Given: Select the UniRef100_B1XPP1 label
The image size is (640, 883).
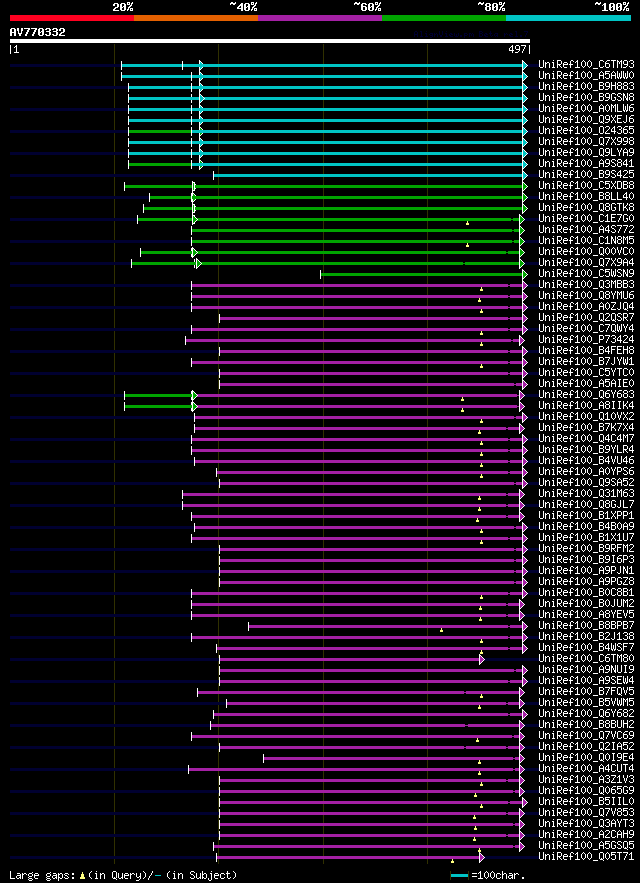Looking at the screenshot, I should pos(586,515).
